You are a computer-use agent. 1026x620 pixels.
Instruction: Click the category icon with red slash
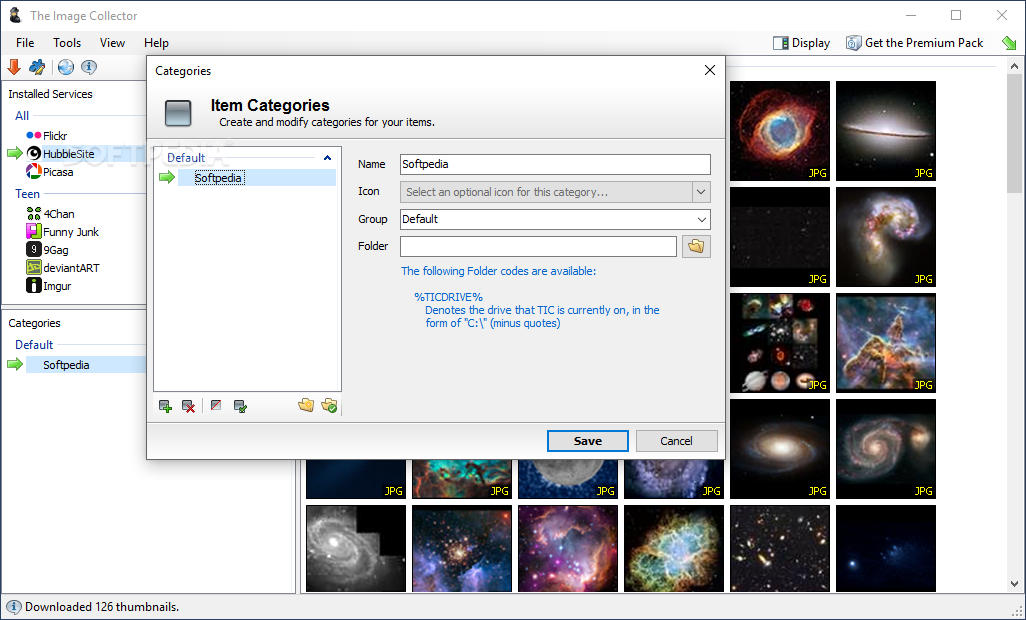(216, 405)
